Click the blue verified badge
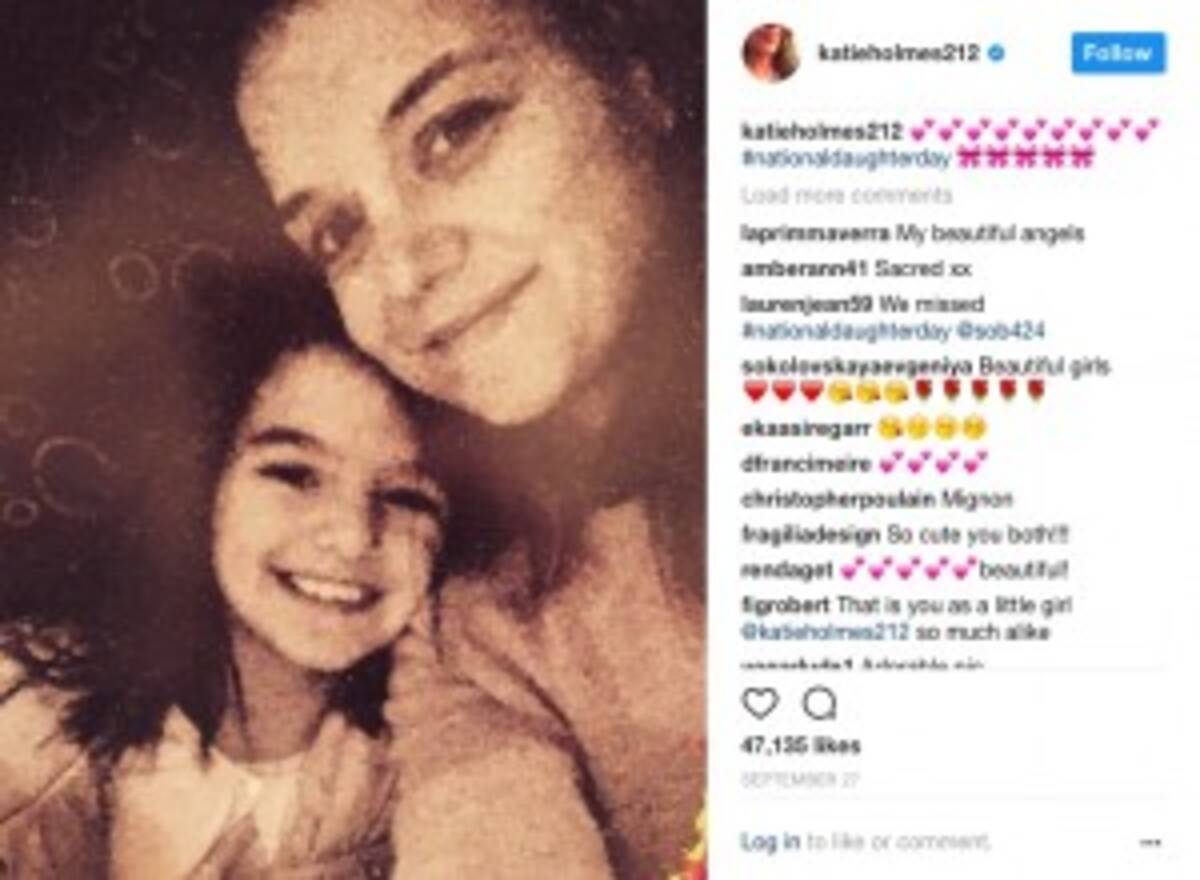Image resolution: width=1200 pixels, height=880 pixels. [x=996, y=52]
